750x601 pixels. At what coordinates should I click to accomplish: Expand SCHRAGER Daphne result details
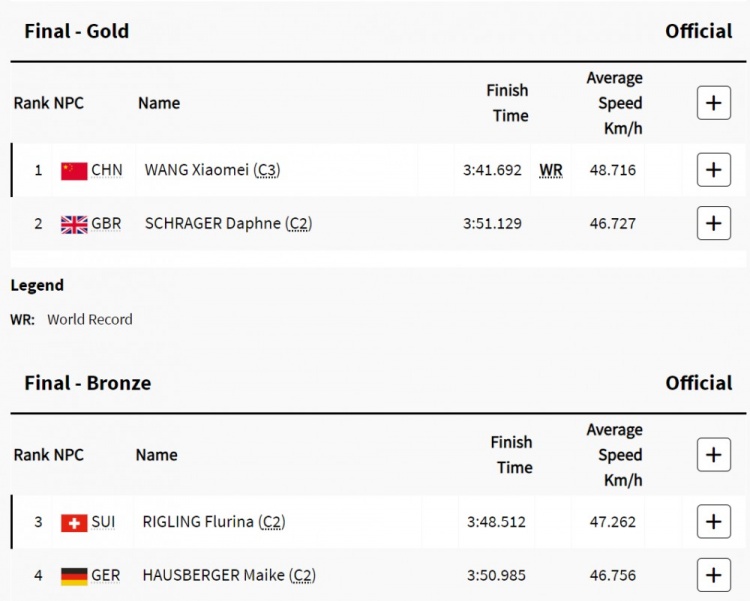[x=714, y=223]
